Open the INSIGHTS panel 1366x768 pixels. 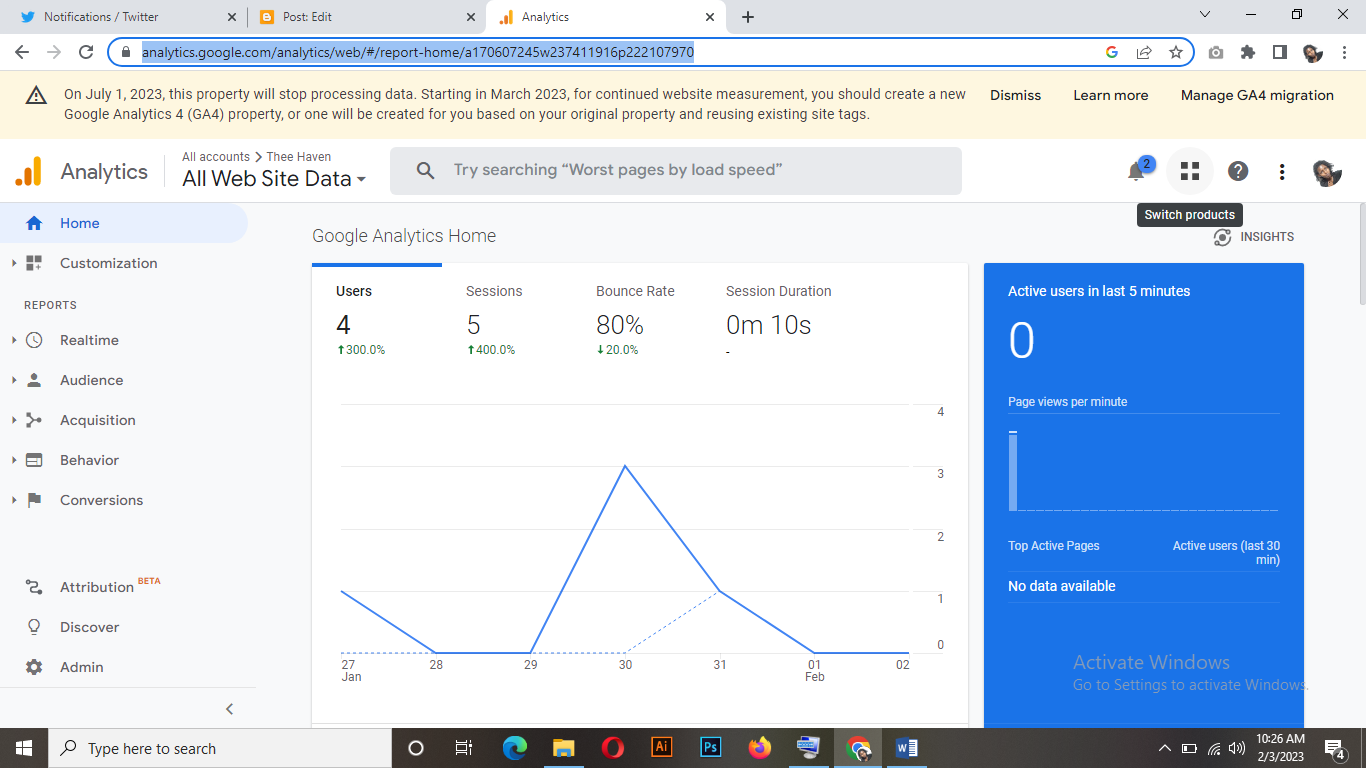(x=1254, y=237)
